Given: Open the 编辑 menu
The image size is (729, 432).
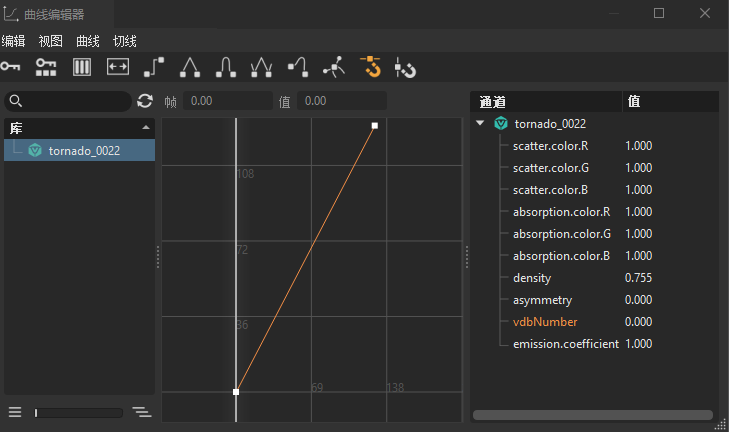Looking at the screenshot, I should pyautogui.click(x=13, y=41).
